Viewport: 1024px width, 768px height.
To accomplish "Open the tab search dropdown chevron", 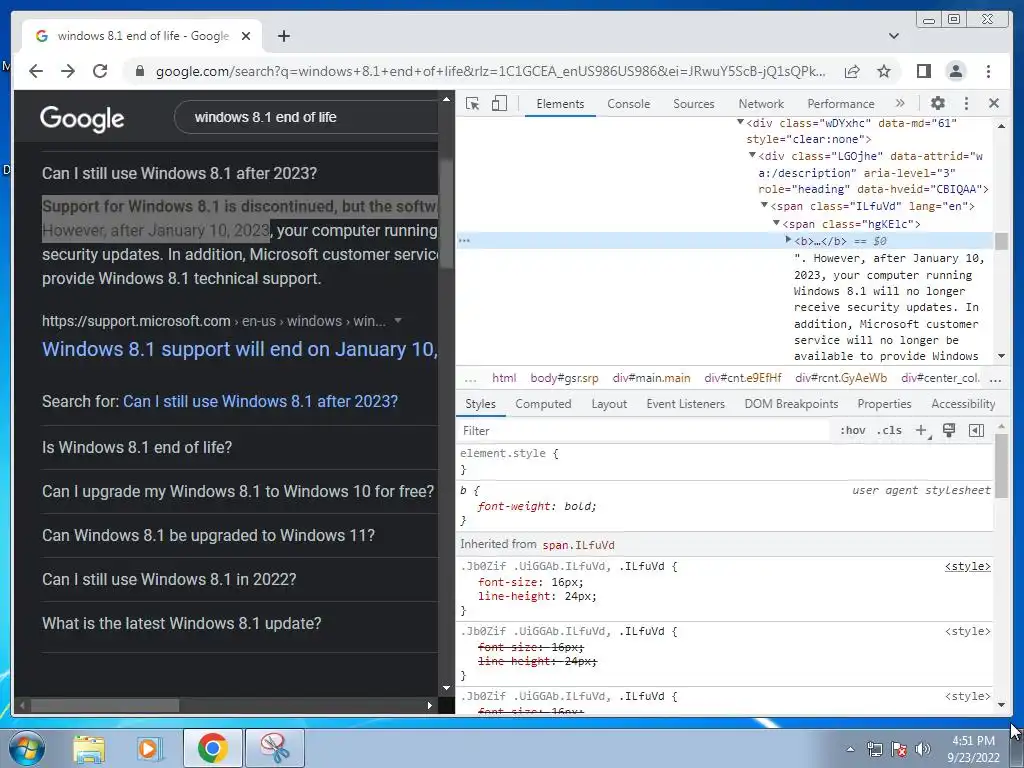I will point(893,36).
